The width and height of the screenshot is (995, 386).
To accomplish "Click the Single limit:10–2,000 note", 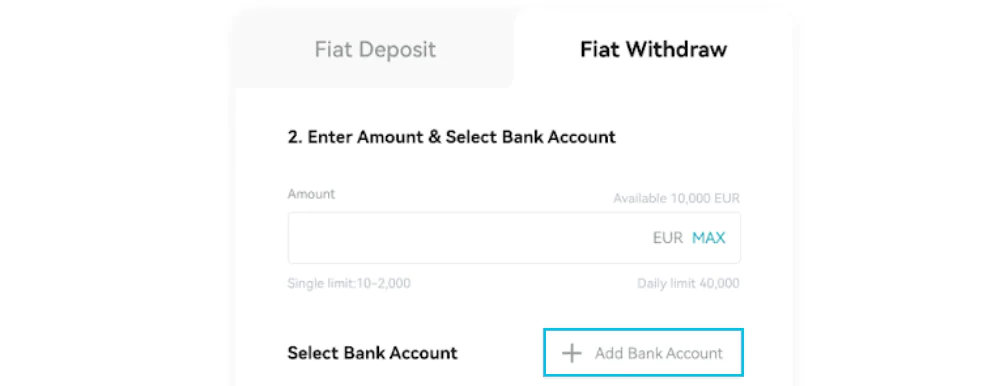I will (x=349, y=283).
